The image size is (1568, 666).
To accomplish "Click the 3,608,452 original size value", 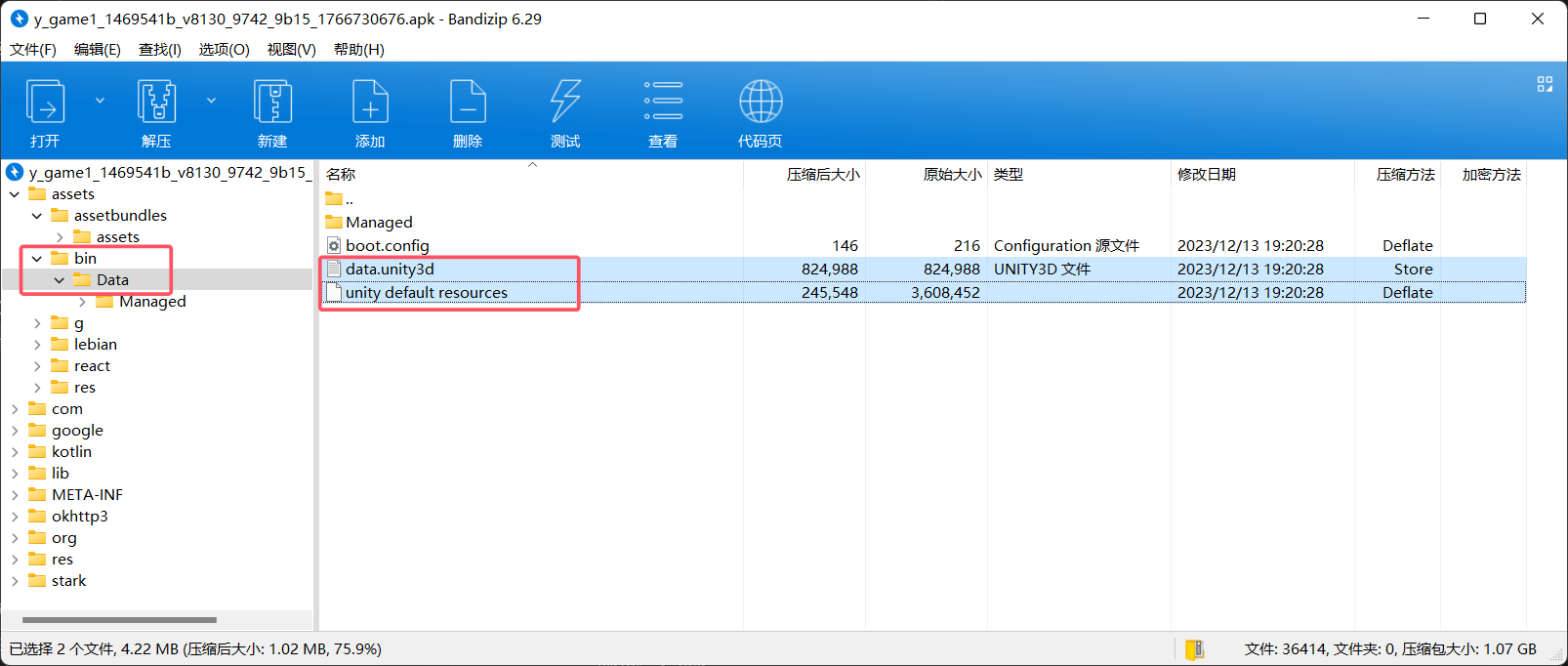I will [945, 293].
